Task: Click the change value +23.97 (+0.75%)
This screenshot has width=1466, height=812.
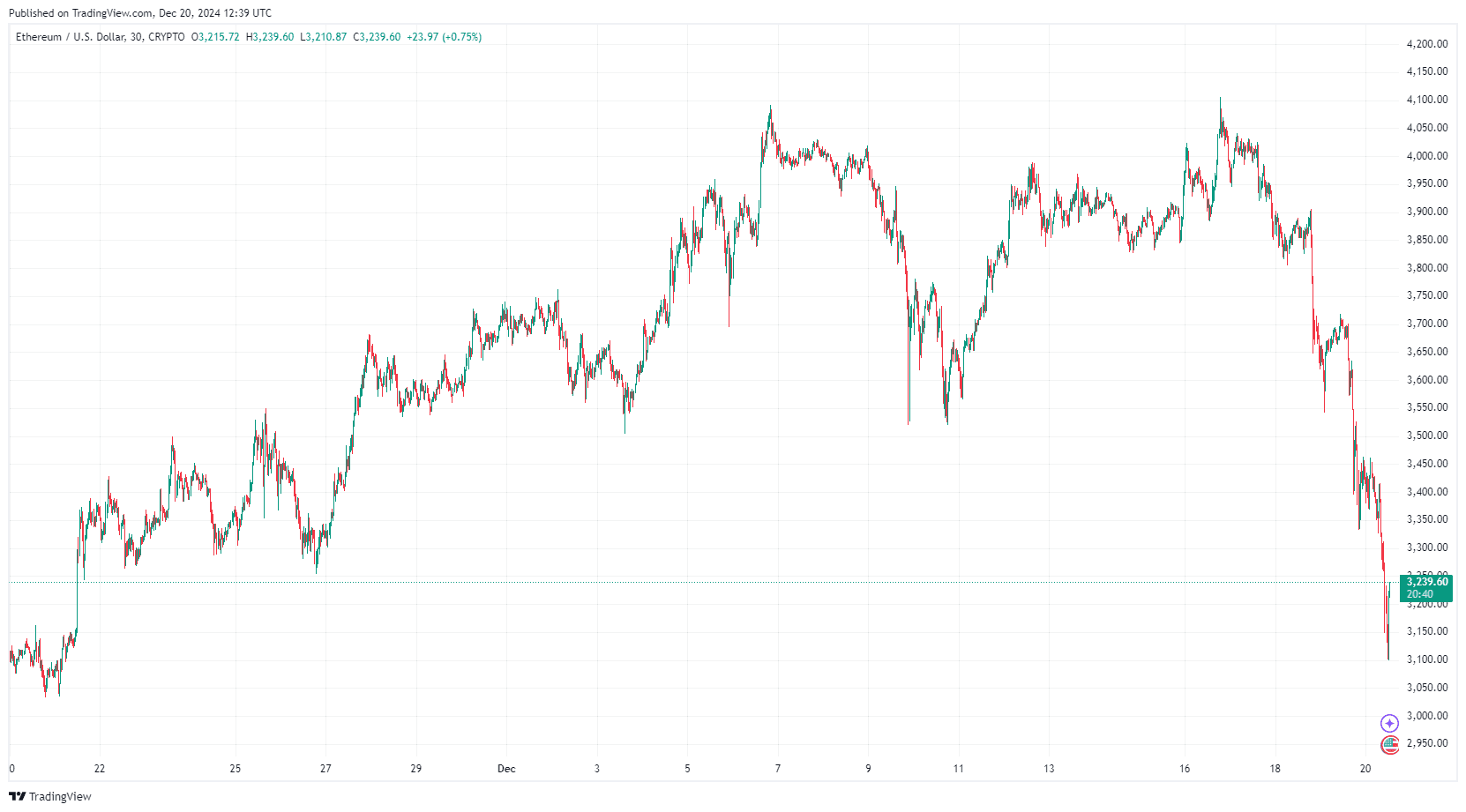Action: pos(445,37)
